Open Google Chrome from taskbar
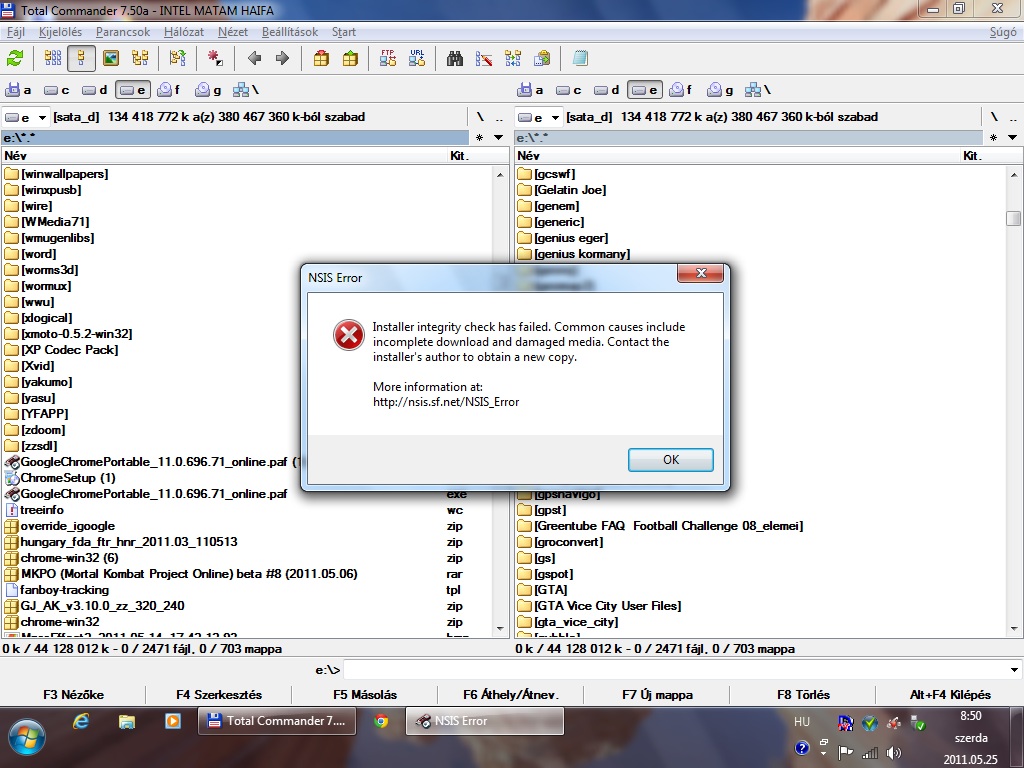The width and height of the screenshot is (1024, 768). (x=381, y=721)
